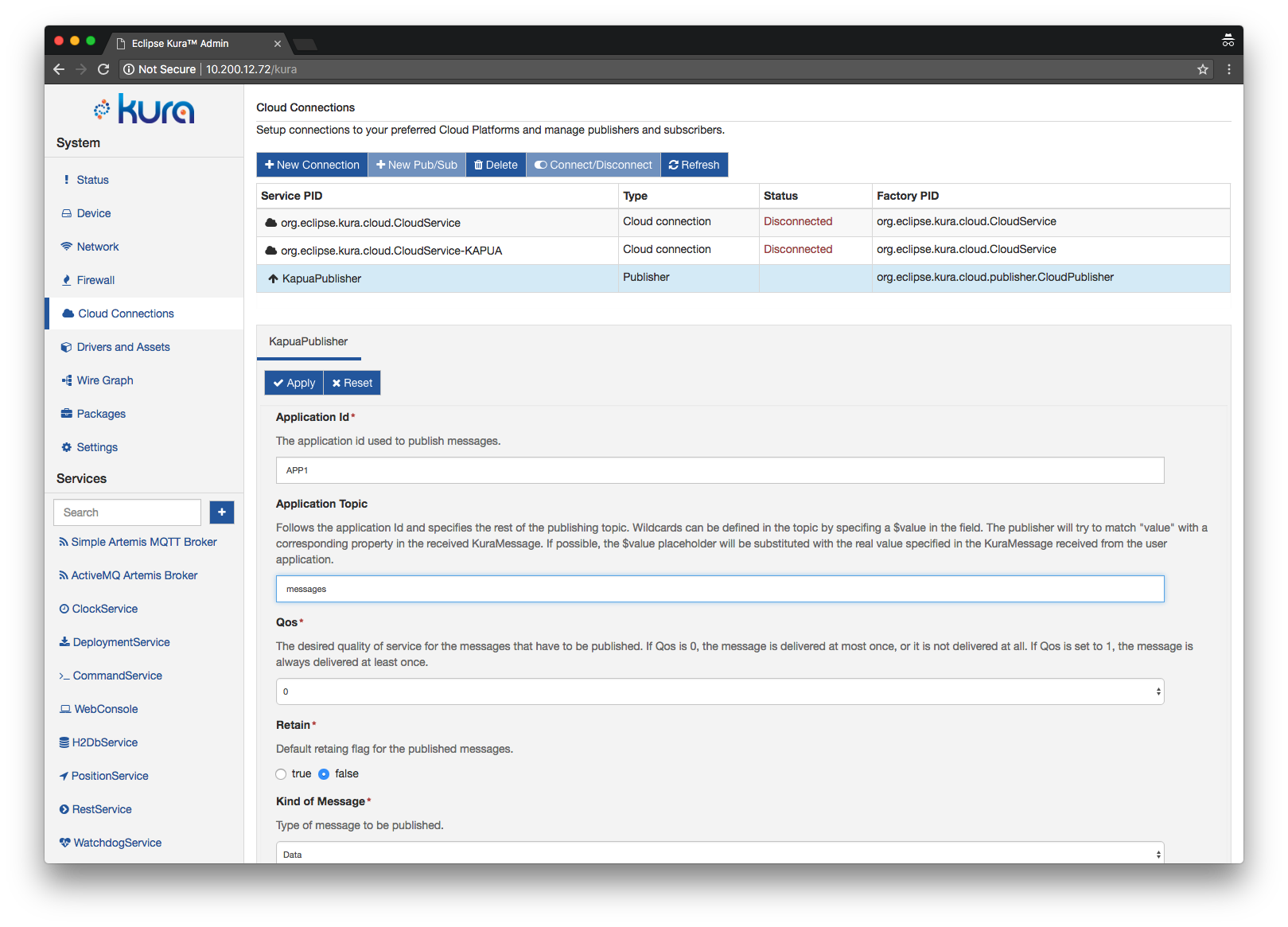The image size is (1288, 927).
Task: Go back with browser back arrow
Action: coord(59,69)
